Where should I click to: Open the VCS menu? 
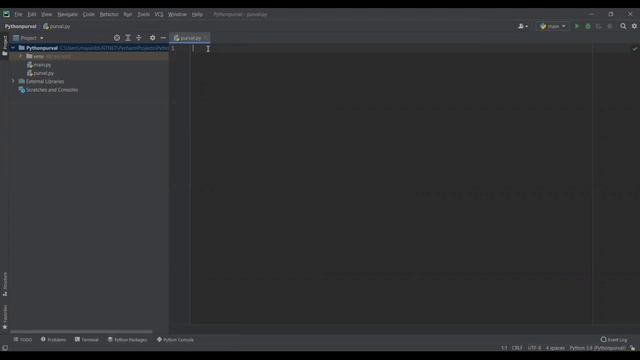[159, 14]
